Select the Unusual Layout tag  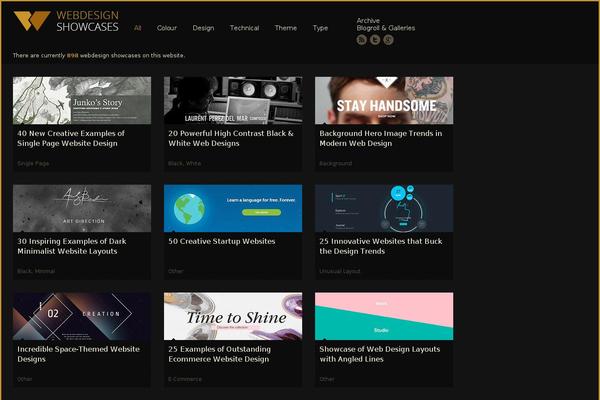340,271
